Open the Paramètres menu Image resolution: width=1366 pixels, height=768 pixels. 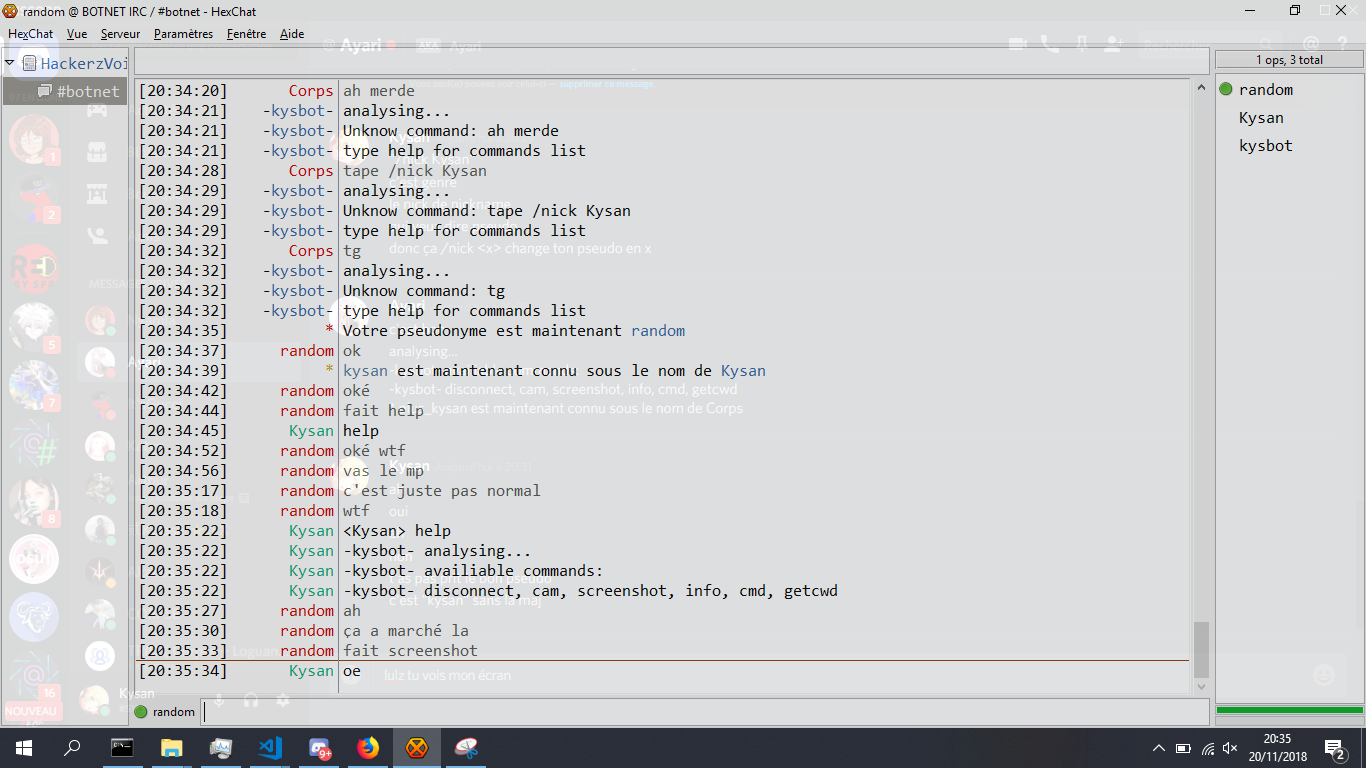tap(183, 34)
